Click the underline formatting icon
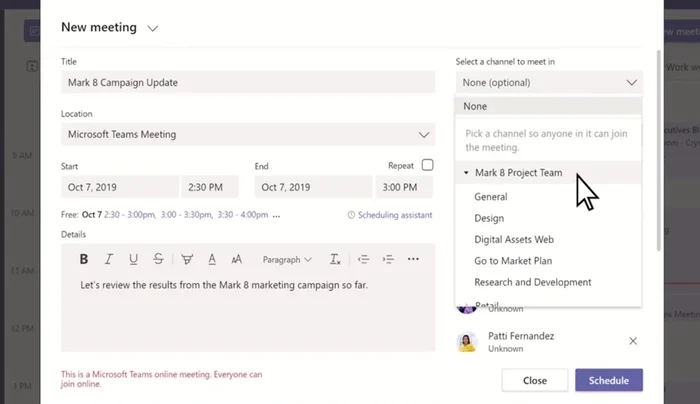The height and width of the screenshot is (404, 700). (x=134, y=259)
